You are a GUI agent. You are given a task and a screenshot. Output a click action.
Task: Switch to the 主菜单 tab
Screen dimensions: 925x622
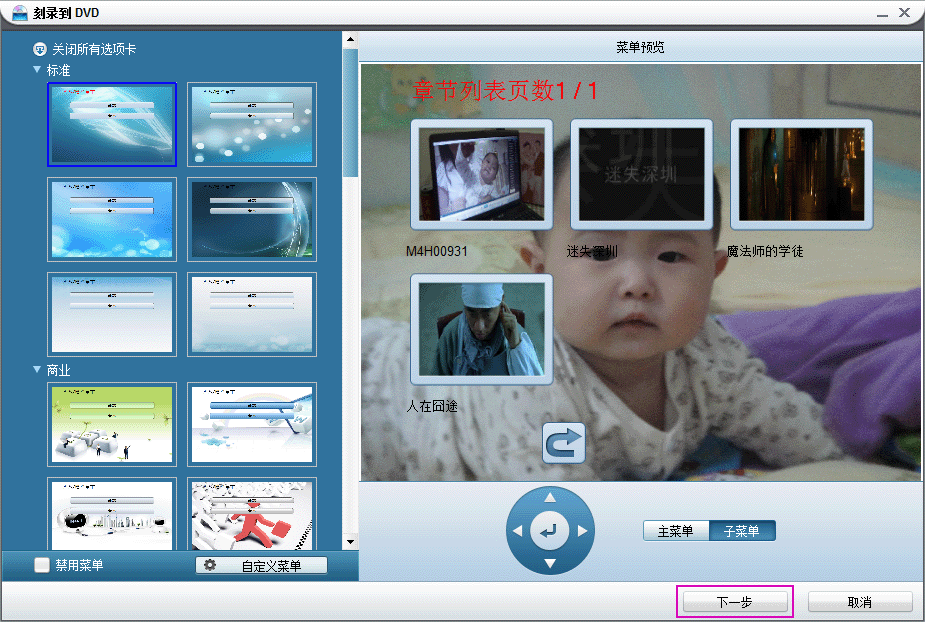pos(675,531)
